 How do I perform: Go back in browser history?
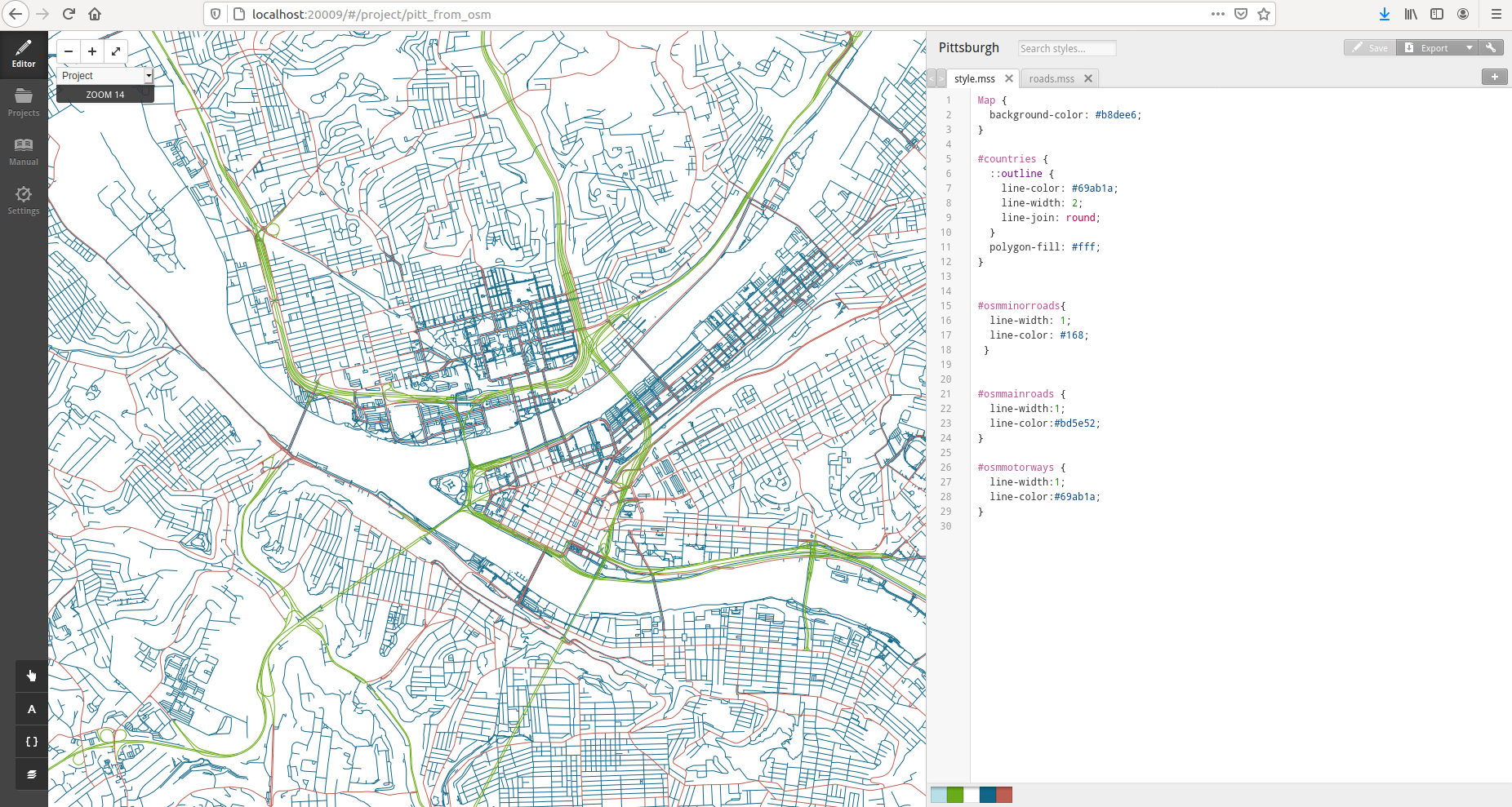tap(16, 14)
